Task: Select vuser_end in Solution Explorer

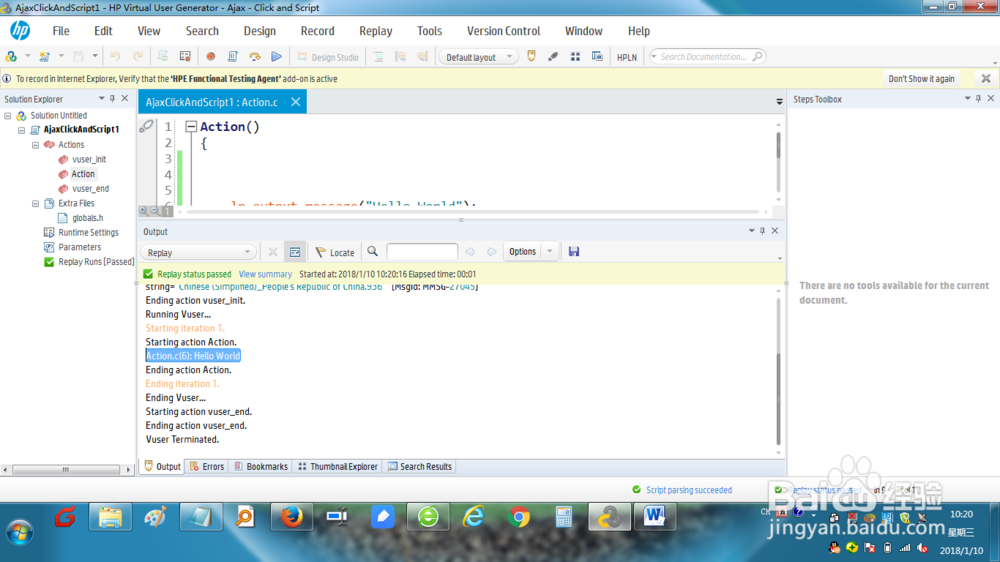Action: tap(91, 189)
